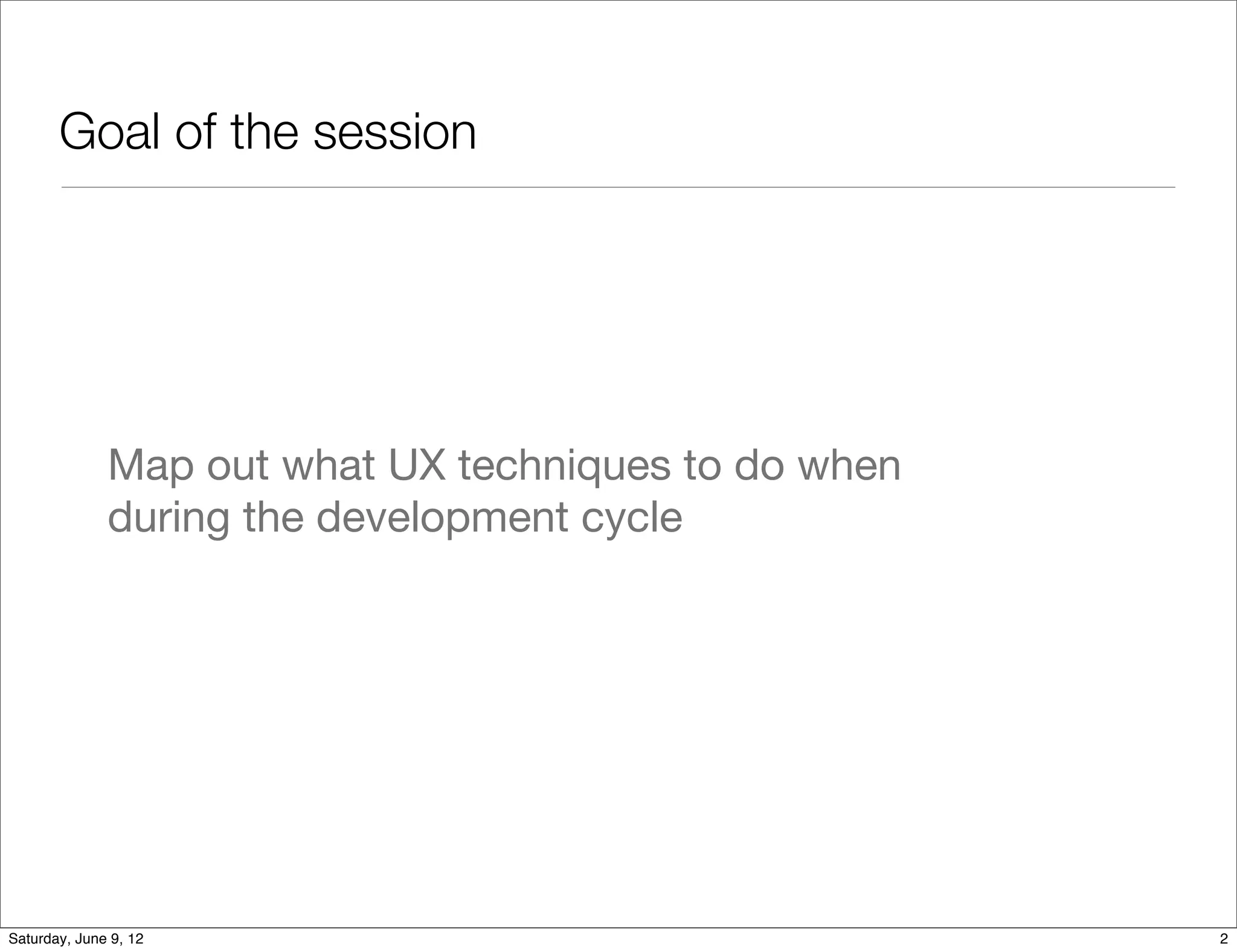This screenshot has height=952, width=1237.
Task: Select the word 'development' in the body text
Action: pos(442,517)
